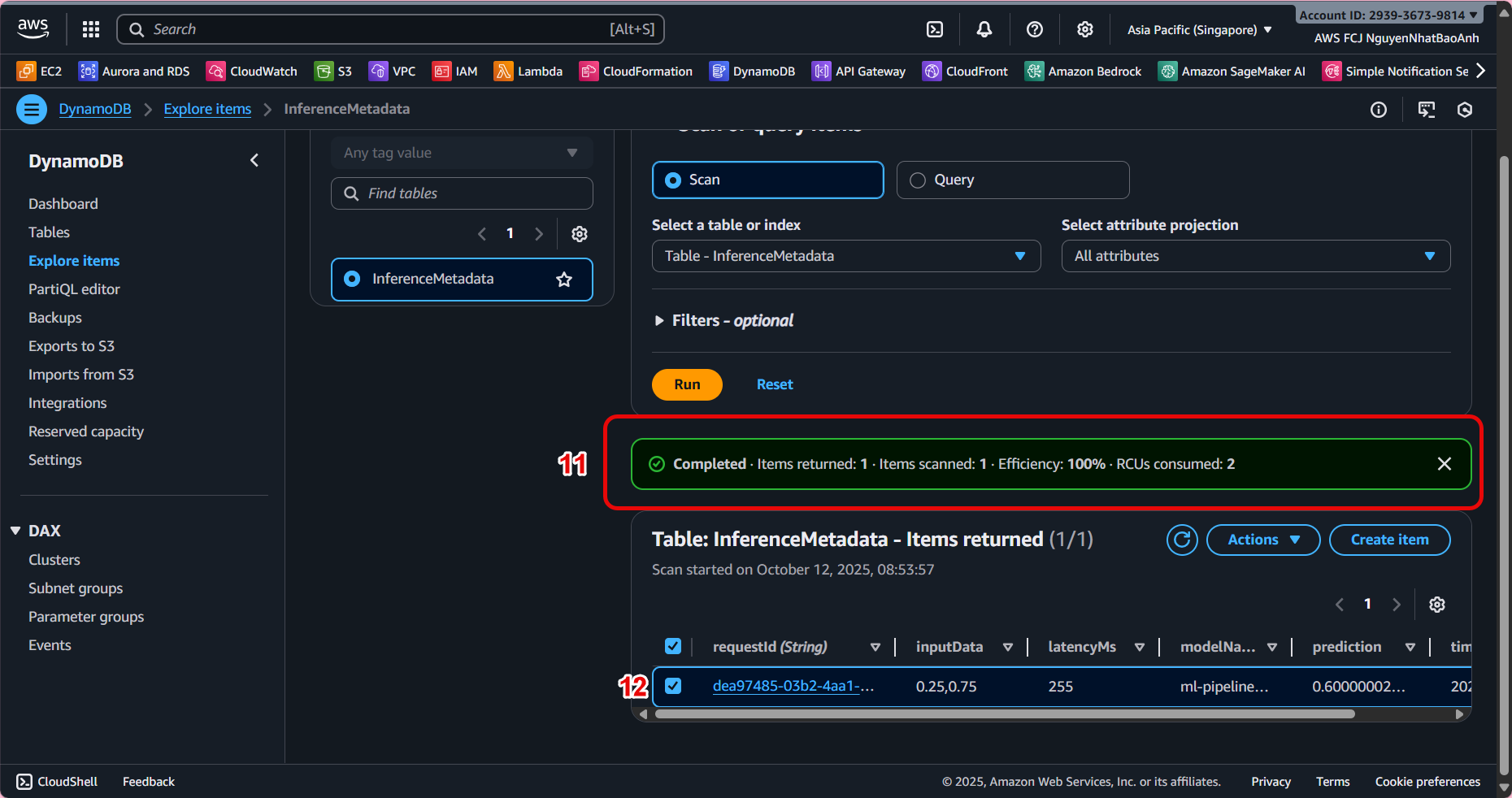The height and width of the screenshot is (798, 1512).
Task: Open the region selector Asia Pacific (Singapore)
Action: [x=1200, y=30]
